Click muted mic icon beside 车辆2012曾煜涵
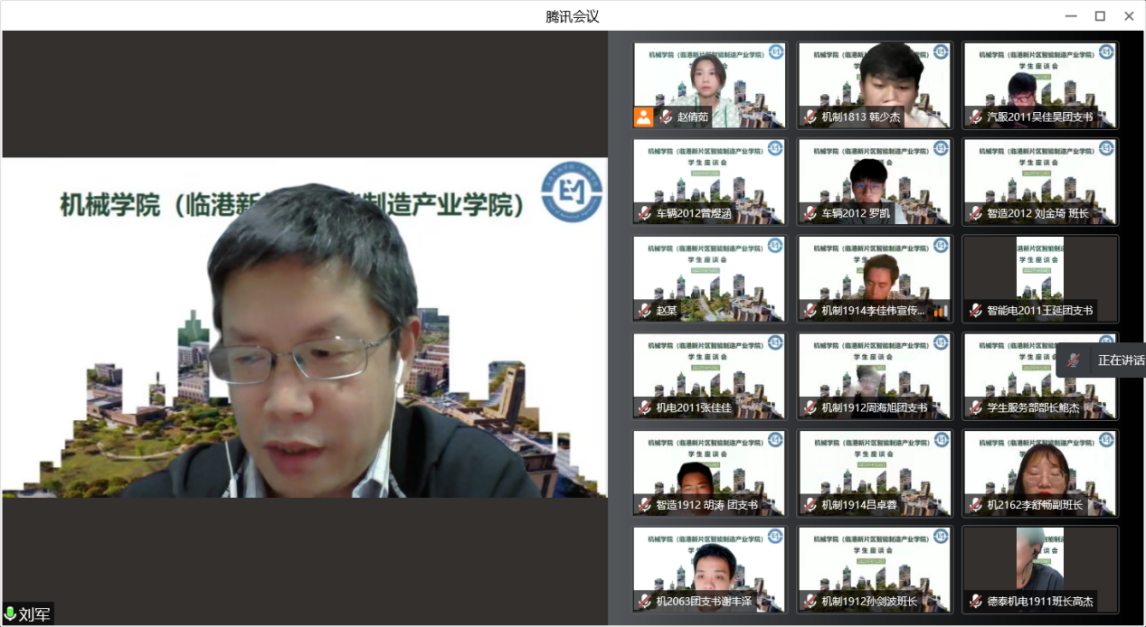Image resolution: width=1146 pixels, height=627 pixels. (x=644, y=214)
